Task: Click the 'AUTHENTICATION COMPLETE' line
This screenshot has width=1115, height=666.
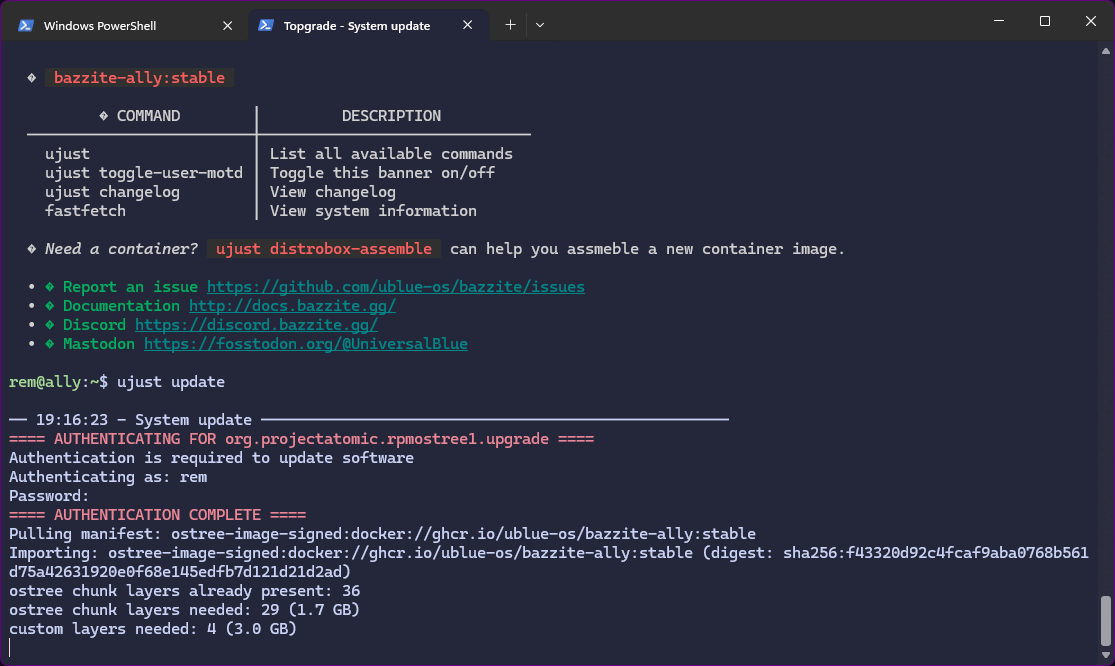Action: [157, 515]
